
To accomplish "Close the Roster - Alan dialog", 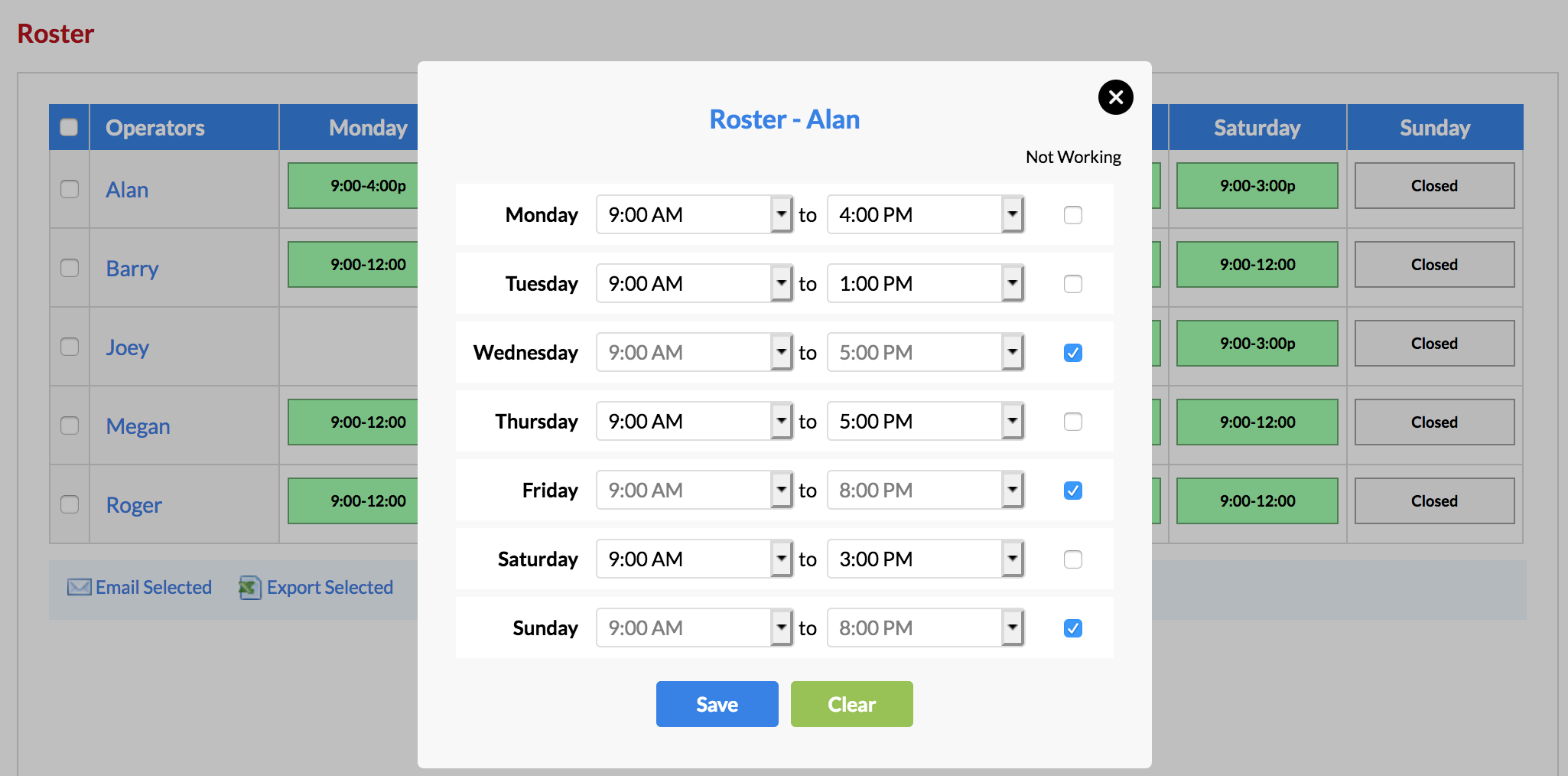I will click(1115, 97).
